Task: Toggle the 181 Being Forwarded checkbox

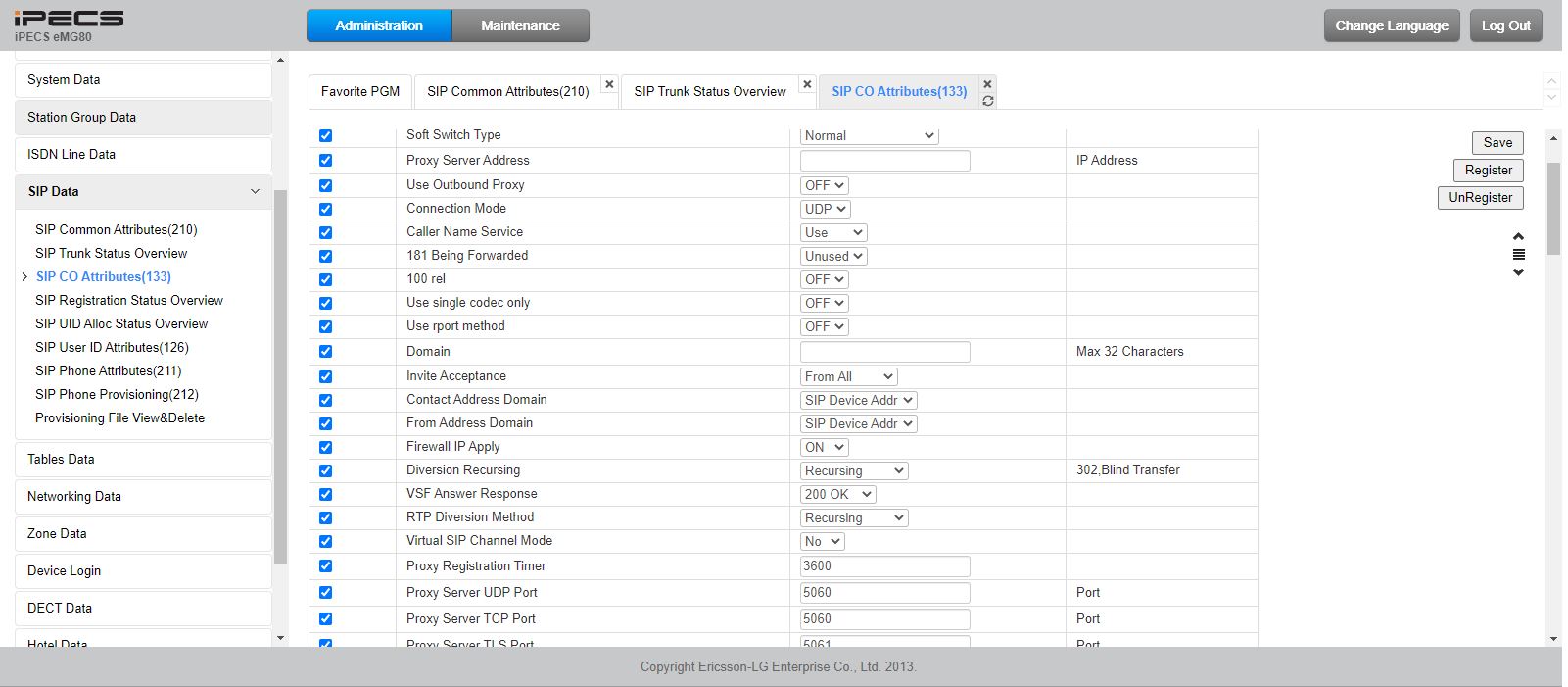Action: click(x=325, y=256)
